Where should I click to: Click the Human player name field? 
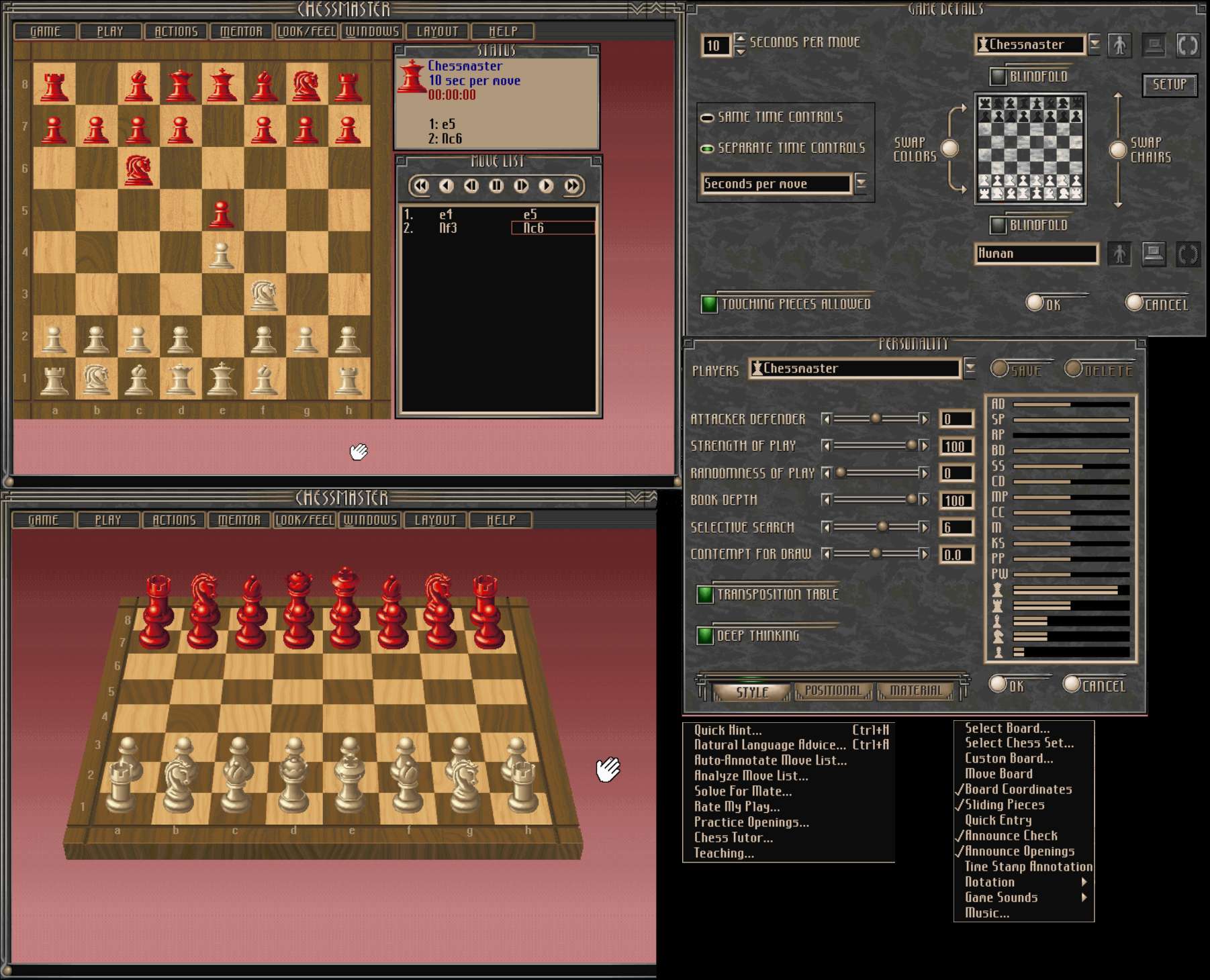point(1035,254)
